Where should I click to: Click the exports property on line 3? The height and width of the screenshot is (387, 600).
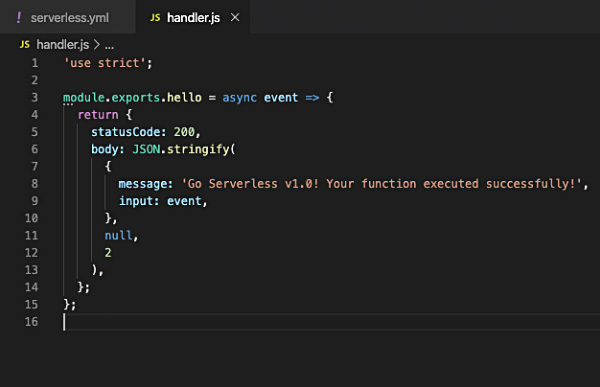(135, 97)
